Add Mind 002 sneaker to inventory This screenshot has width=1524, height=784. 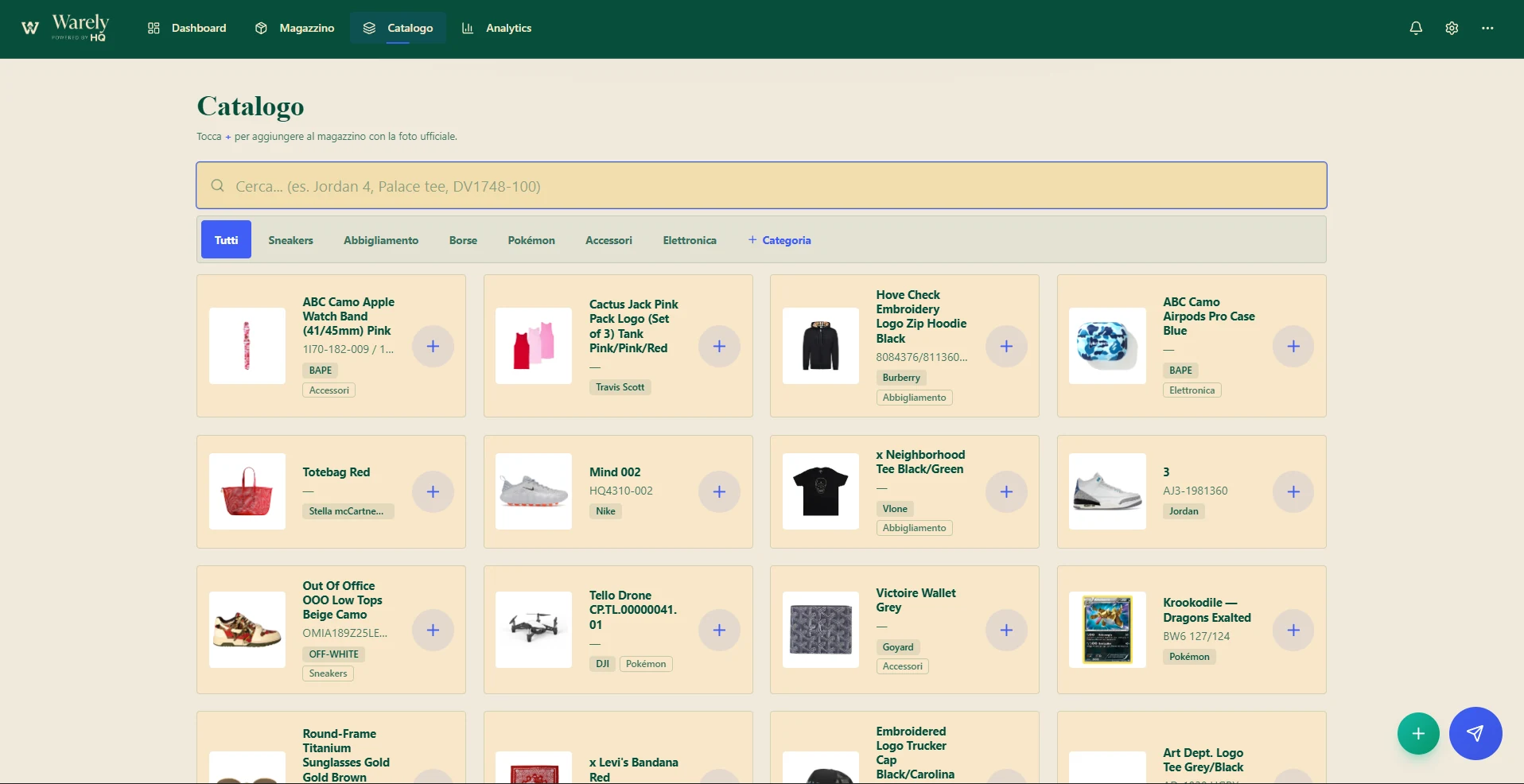(719, 491)
